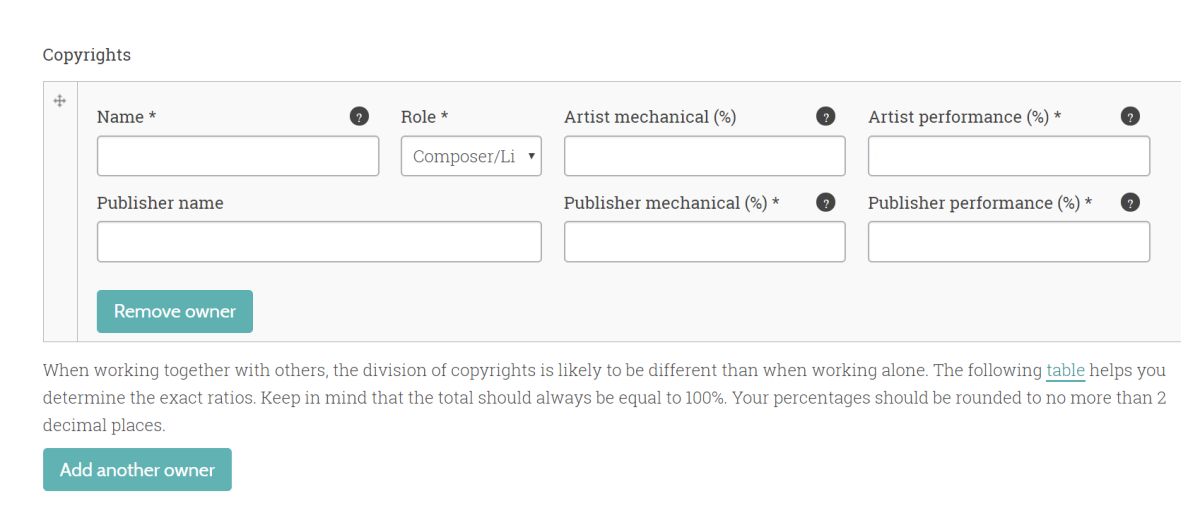Select the Artist performance (%) text box
The image size is (1200, 520).
point(1008,156)
